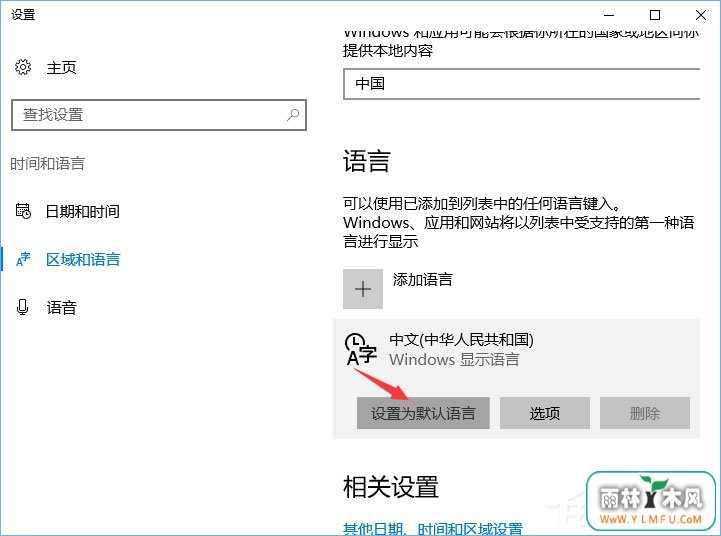Click the 设置为默认语言 button

(423, 413)
